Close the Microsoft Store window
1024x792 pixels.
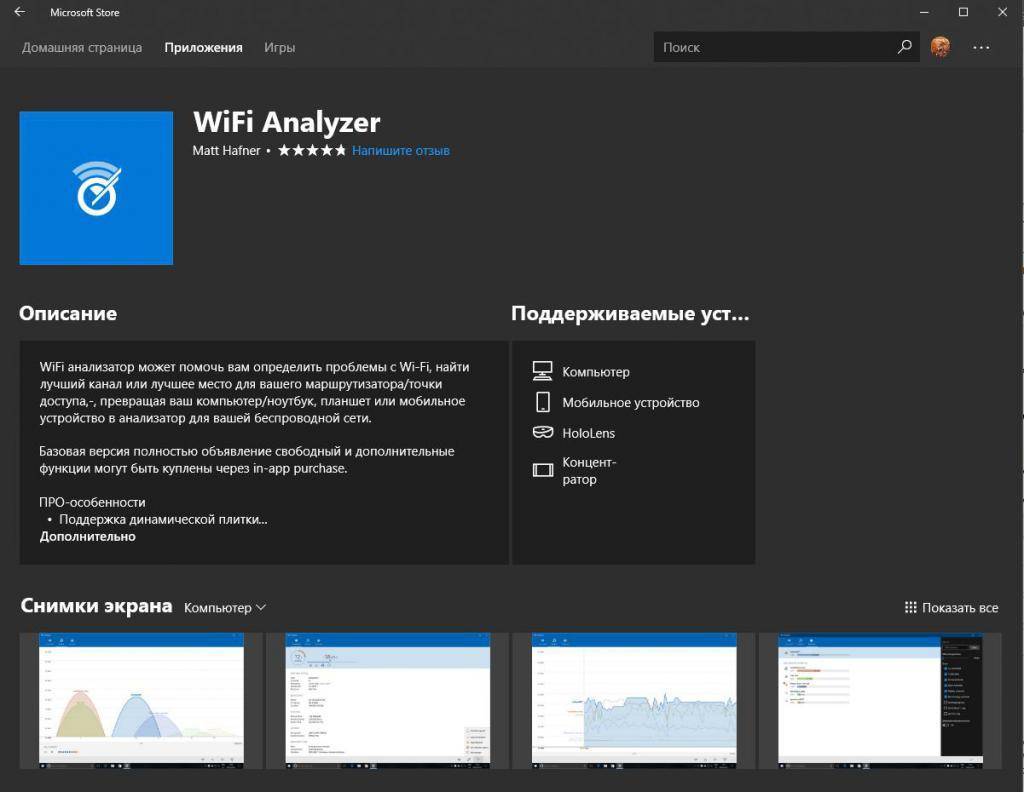click(x=1002, y=12)
